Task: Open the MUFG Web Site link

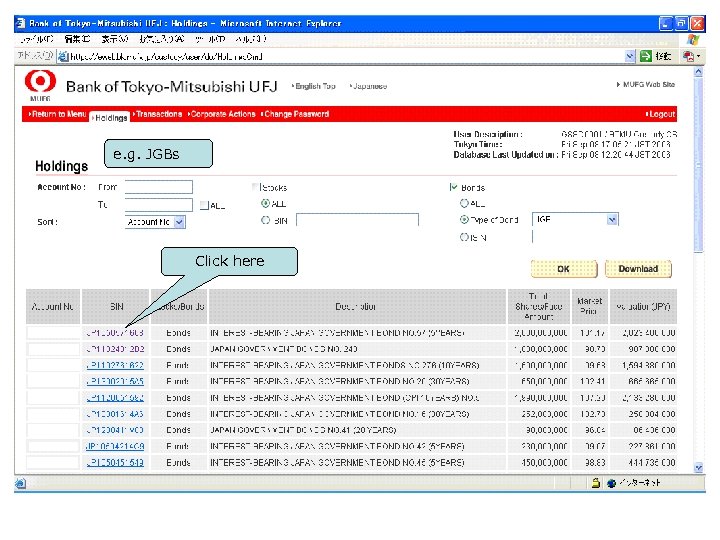Action: 646,84
